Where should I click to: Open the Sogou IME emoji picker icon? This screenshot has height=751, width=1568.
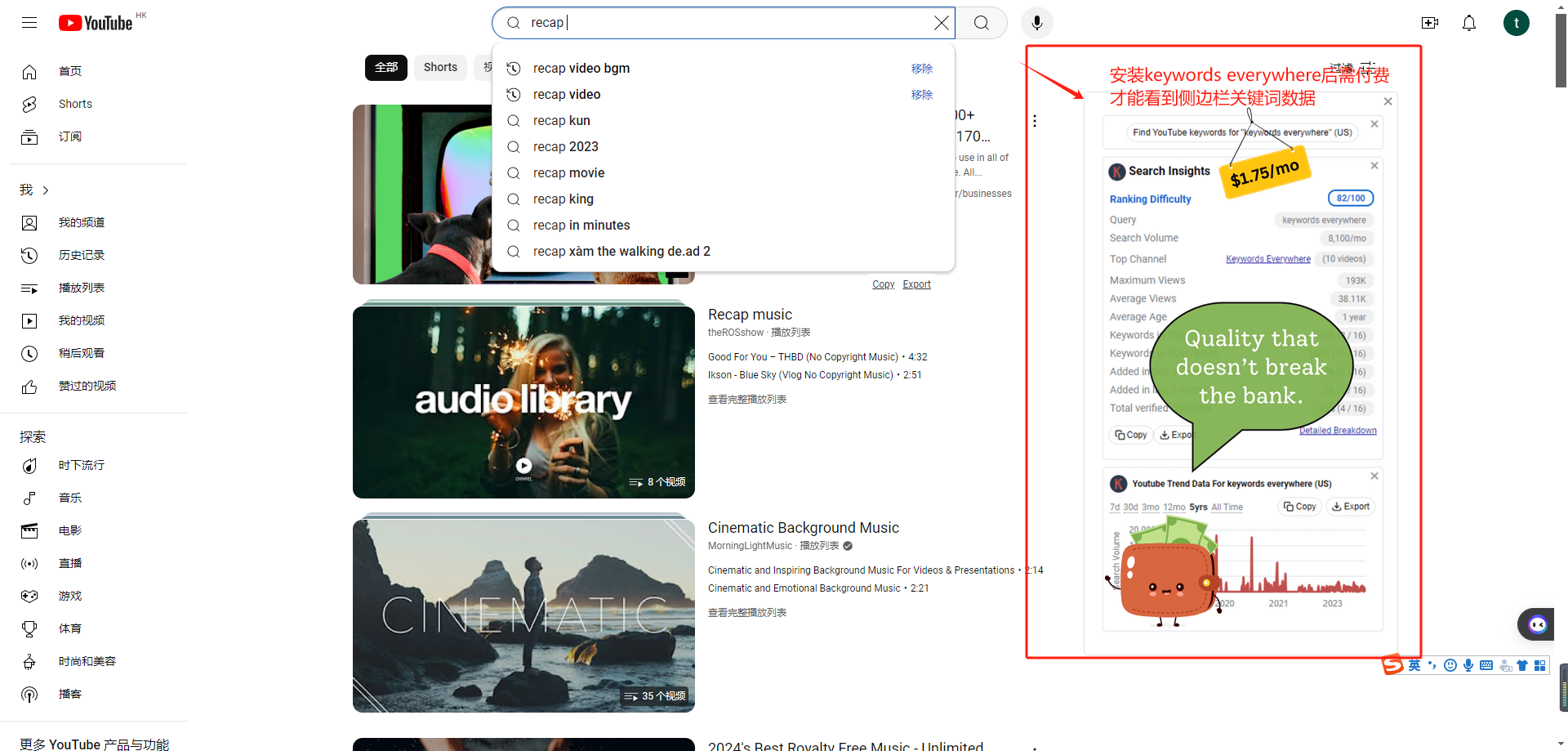(1450, 665)
